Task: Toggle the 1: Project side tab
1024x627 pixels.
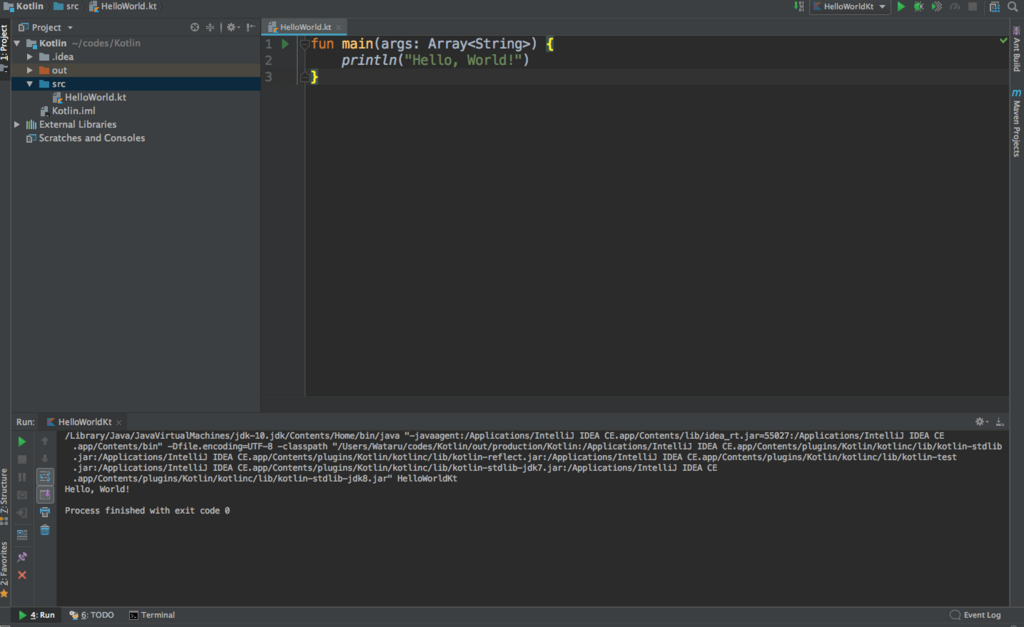Action: [5, 46]
